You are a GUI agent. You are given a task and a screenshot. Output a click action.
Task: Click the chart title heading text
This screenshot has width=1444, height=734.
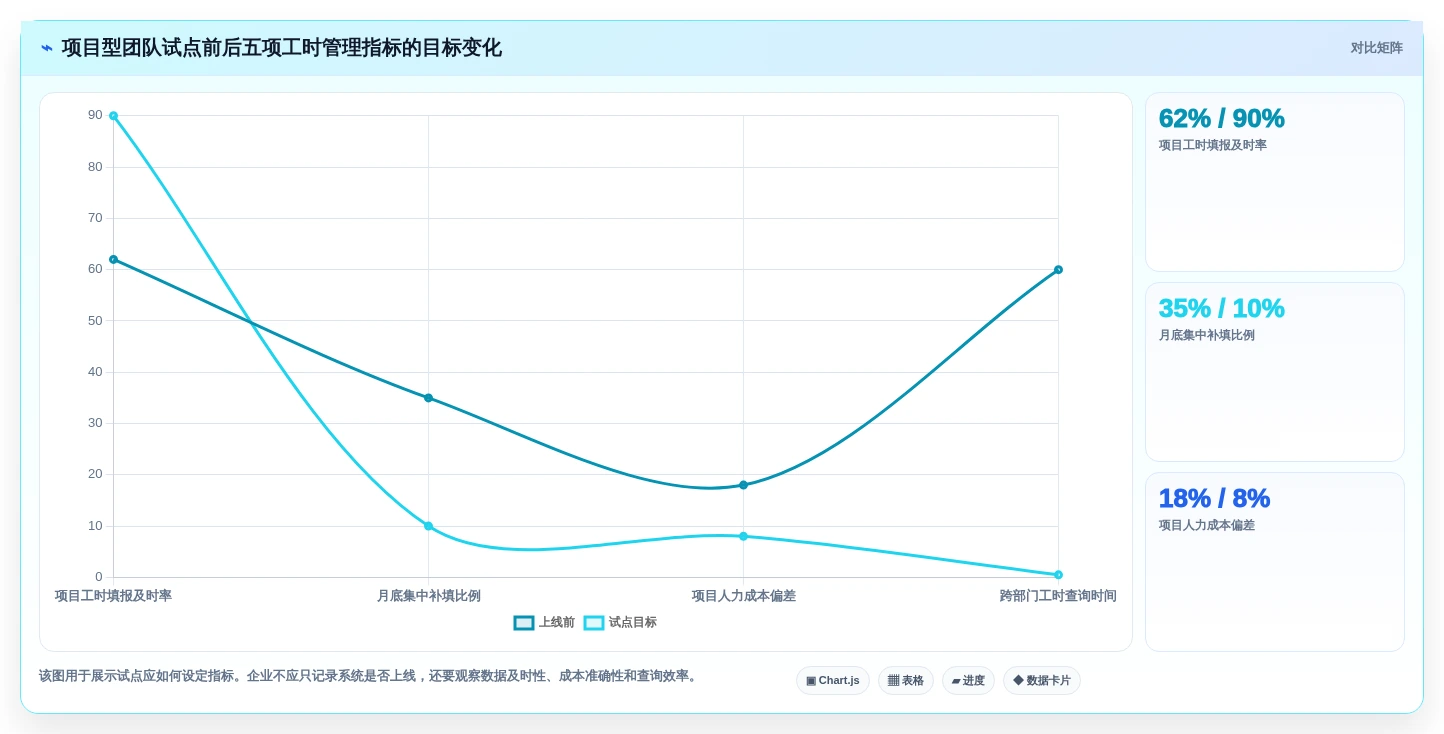coord(281,48)
